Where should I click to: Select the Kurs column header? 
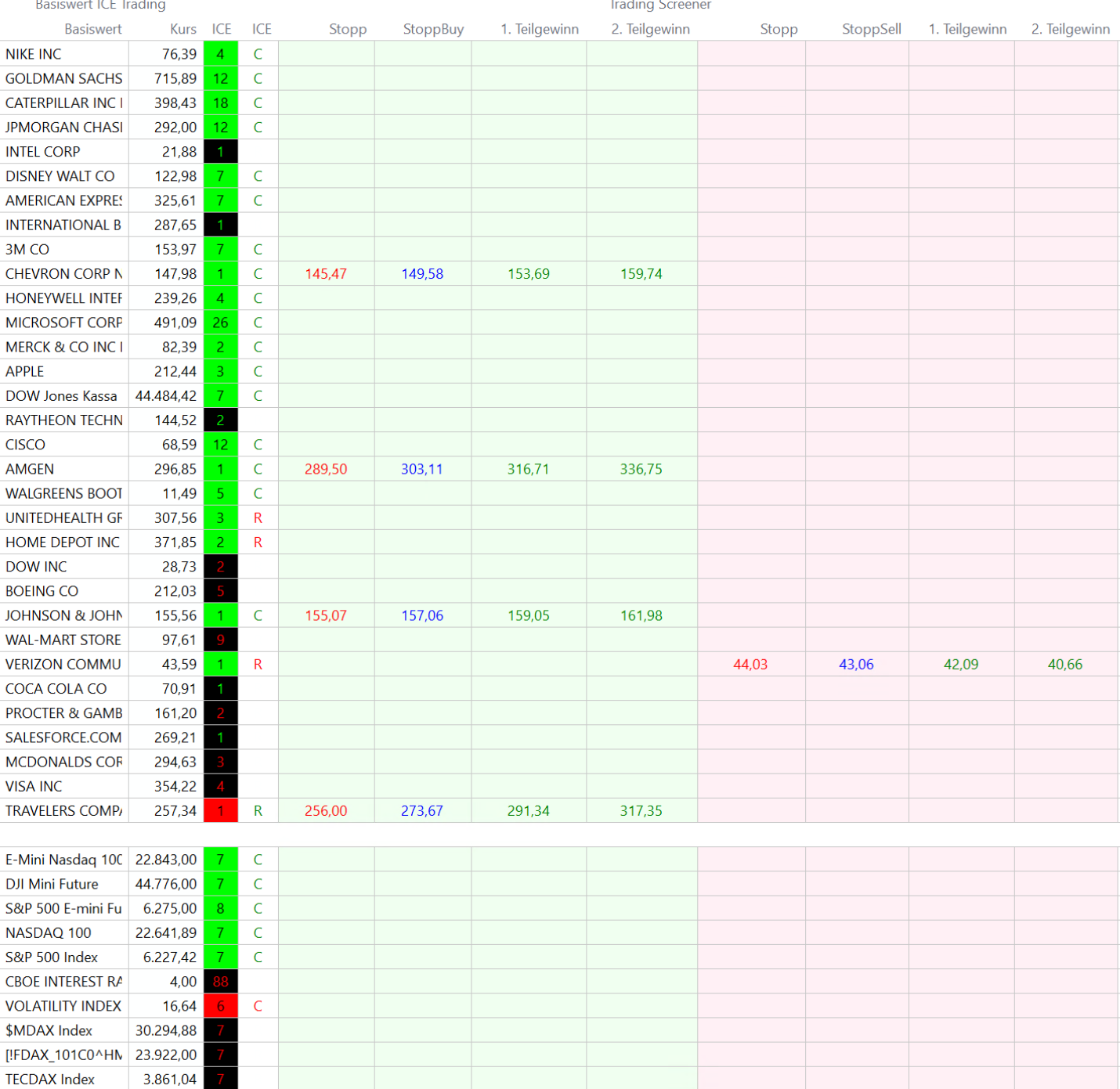[183, 29]
